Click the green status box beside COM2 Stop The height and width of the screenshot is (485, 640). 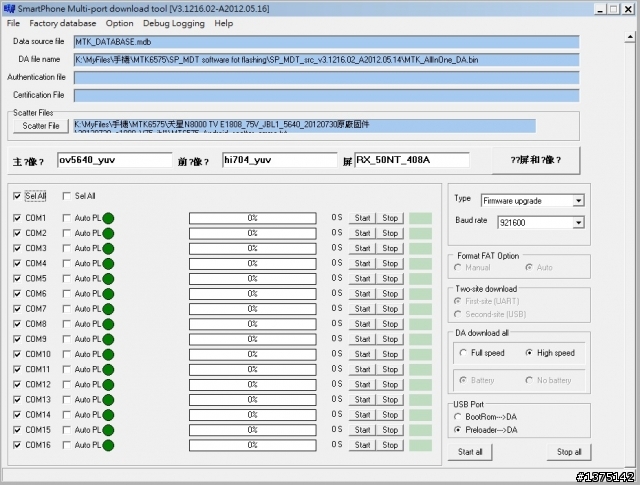tap(420, 233)
